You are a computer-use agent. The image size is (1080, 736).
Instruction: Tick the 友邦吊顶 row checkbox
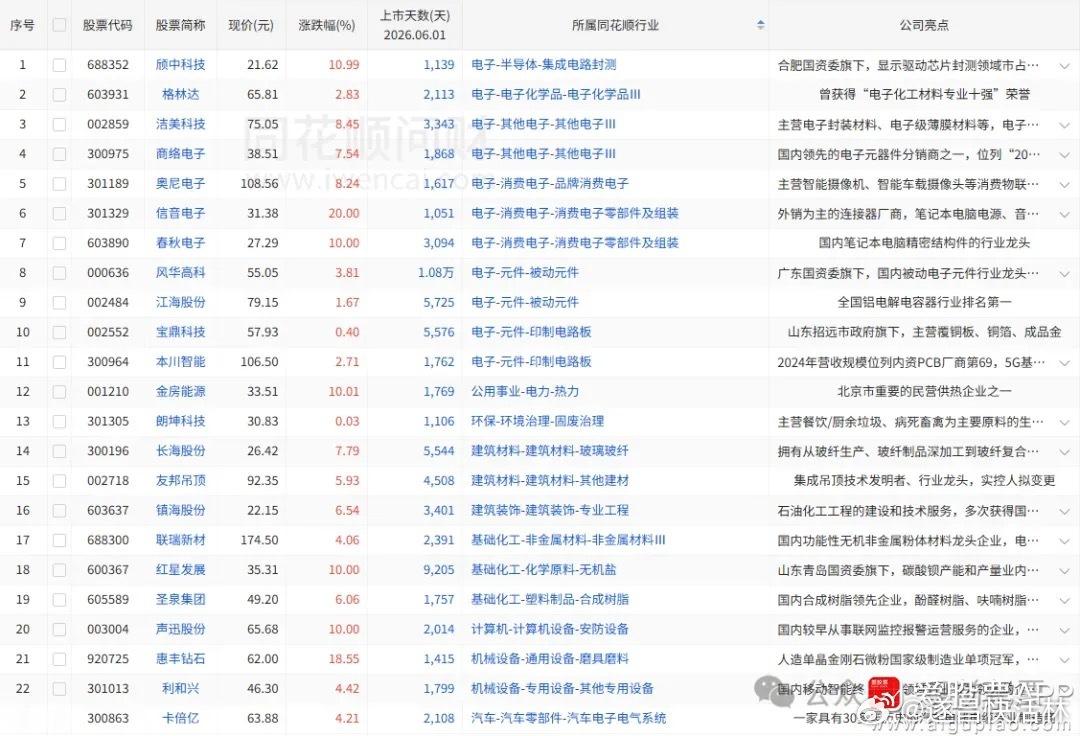(x=59, y=481)
